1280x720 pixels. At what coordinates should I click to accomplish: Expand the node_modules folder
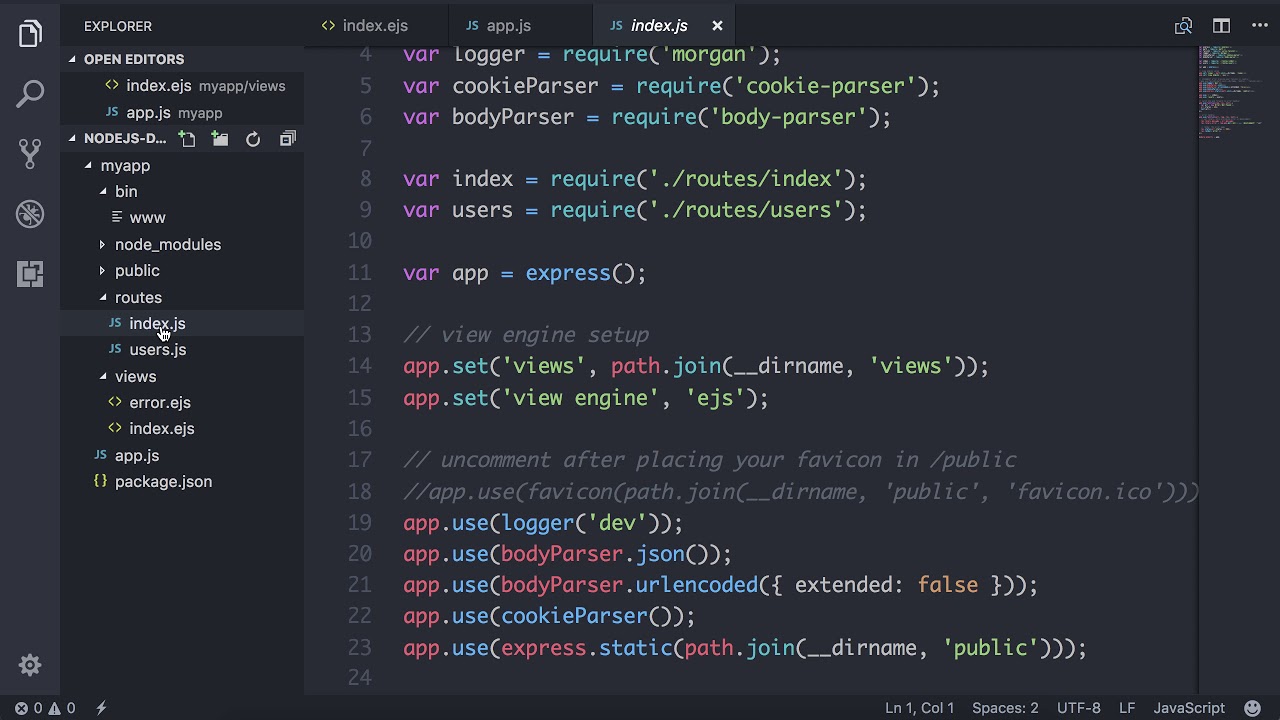pos(168,244)
